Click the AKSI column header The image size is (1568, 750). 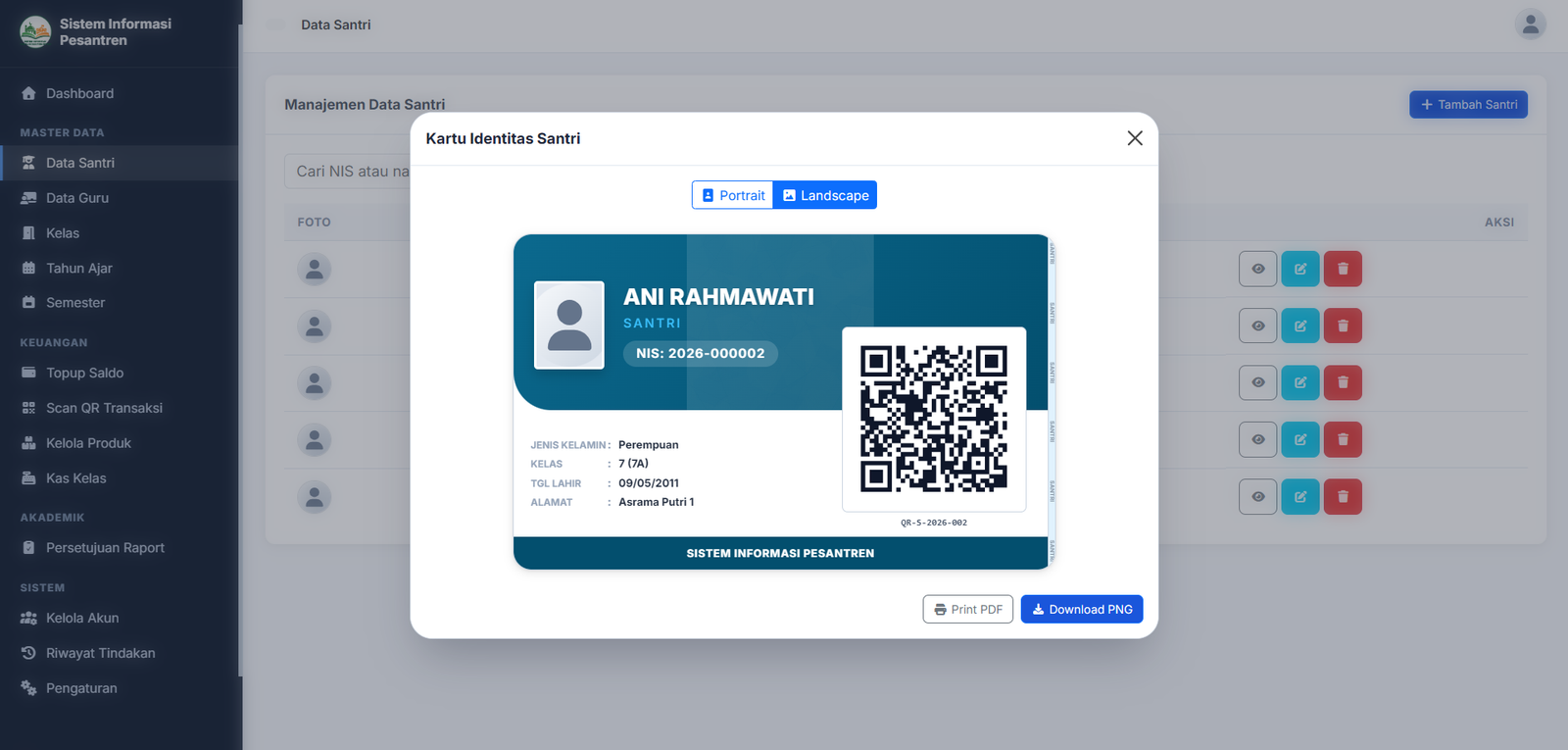click(x=1499, y=223)
